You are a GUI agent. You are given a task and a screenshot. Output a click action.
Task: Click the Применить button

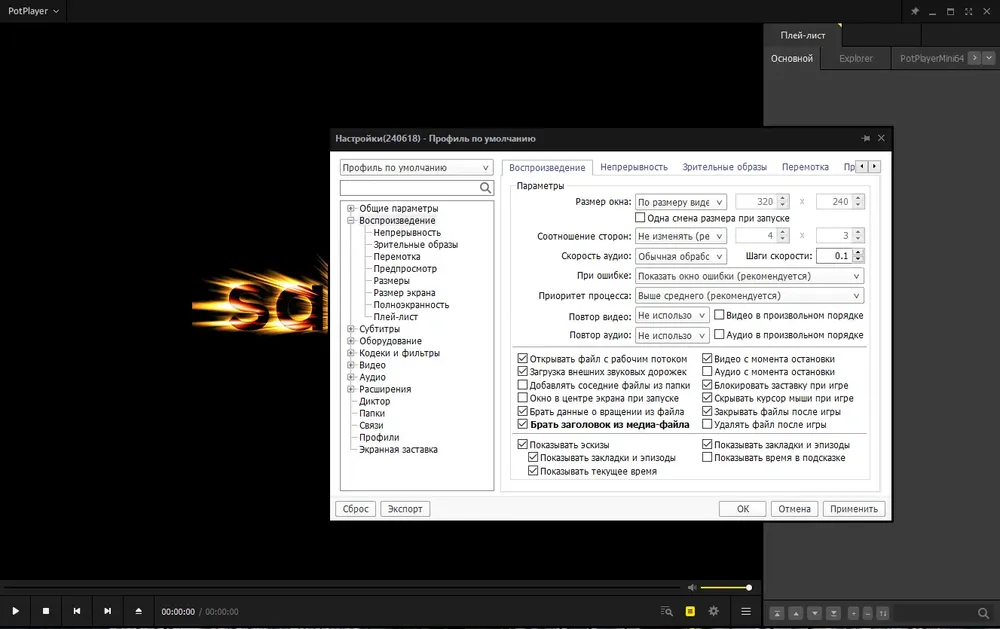pyautogui.click(x=853, y=509)
